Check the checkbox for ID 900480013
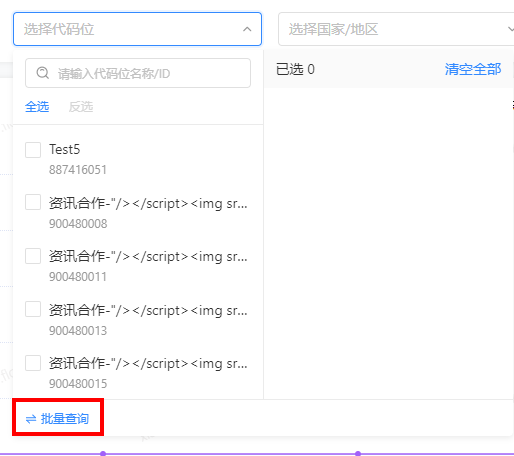 pos(33,309)
